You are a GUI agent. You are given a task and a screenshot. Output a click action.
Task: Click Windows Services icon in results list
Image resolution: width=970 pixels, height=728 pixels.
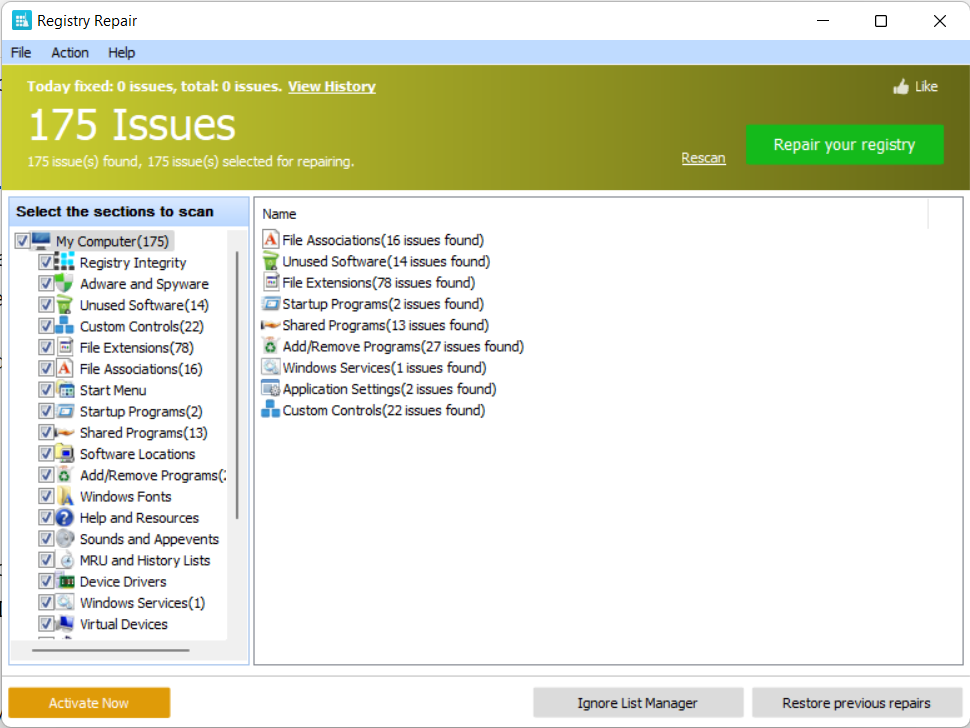tap(270, 367)
